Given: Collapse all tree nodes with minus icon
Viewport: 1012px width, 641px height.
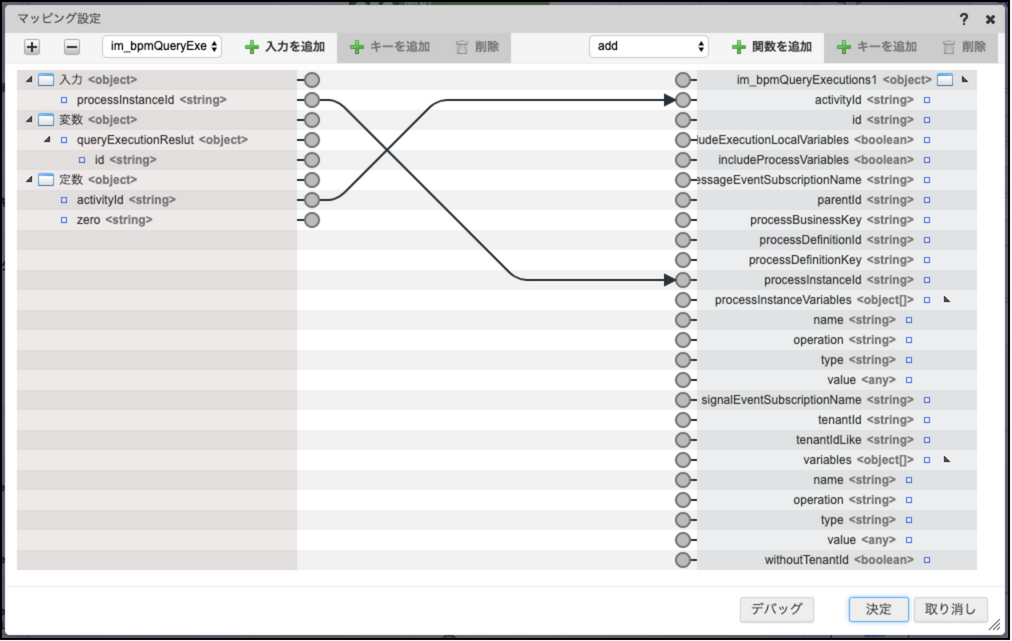Looking at the screenshot, I should (x=72, y=46).
